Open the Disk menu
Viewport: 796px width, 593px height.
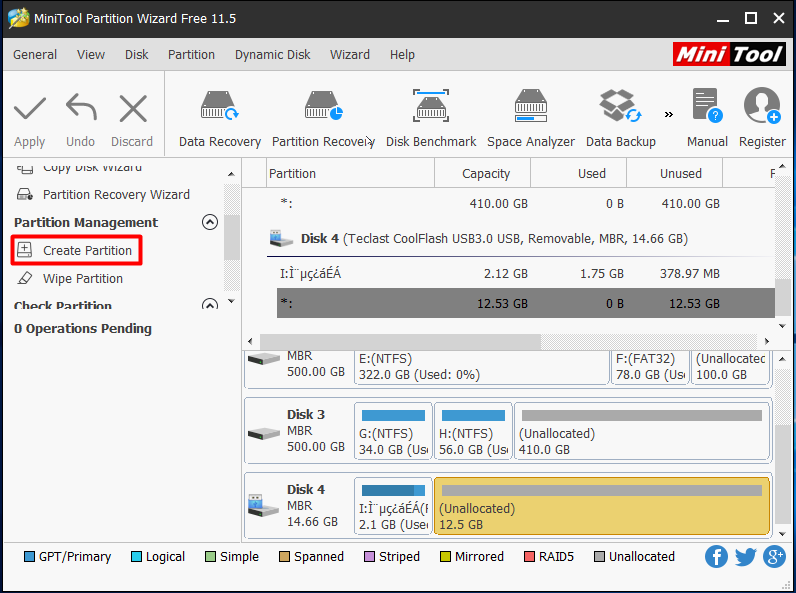[x=137, y=54]
